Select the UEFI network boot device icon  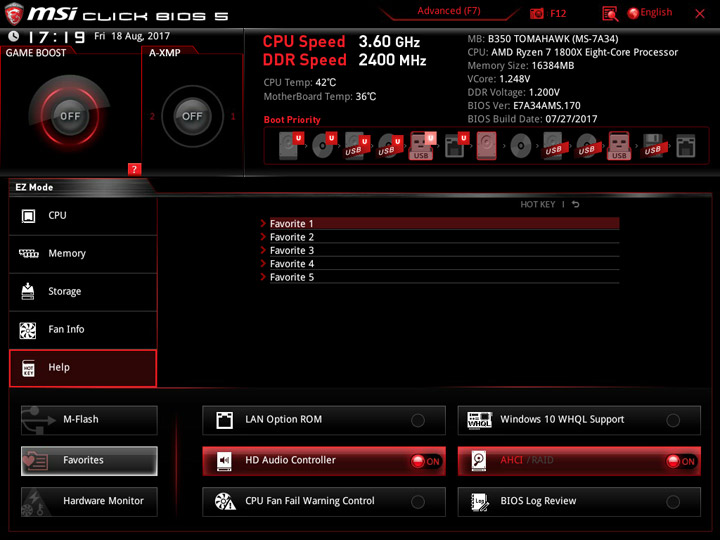[x=456, y=146]
